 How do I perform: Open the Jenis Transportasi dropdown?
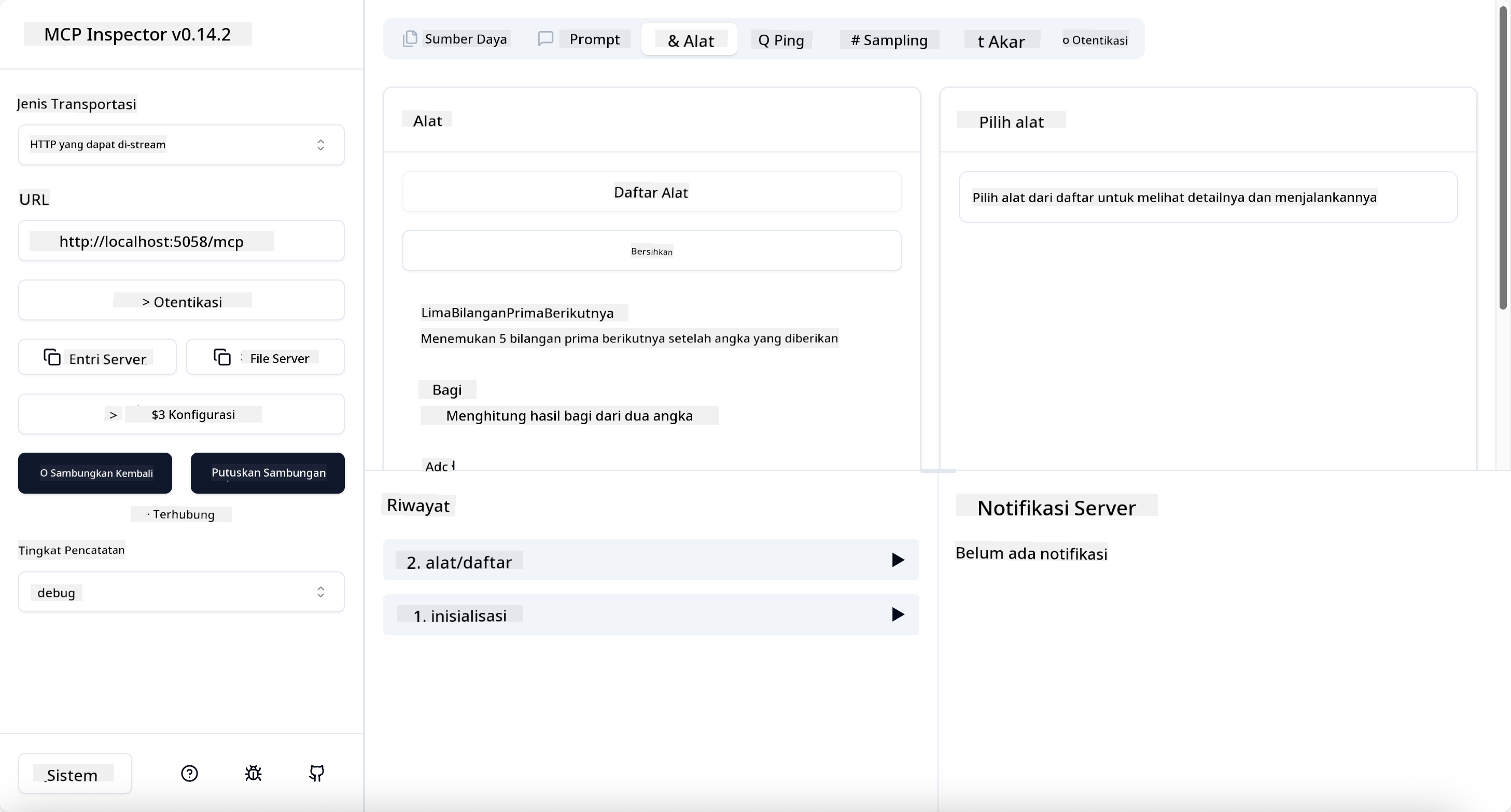tap(180, 145)
